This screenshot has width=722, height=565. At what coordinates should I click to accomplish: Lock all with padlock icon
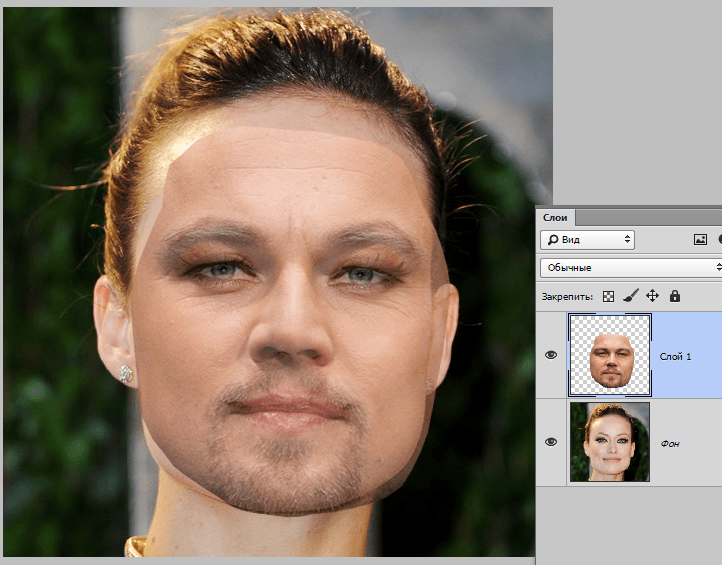(x=675, y=296)
